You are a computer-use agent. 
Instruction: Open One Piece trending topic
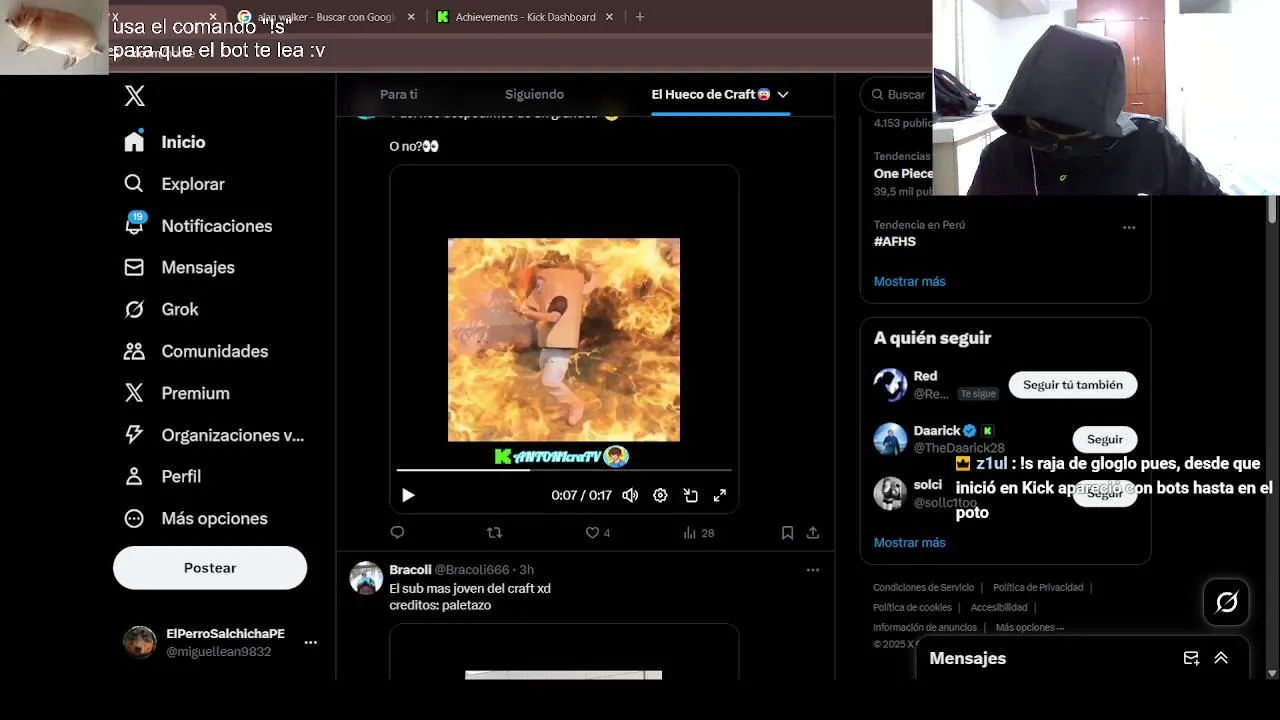click(x=903, y=173)
